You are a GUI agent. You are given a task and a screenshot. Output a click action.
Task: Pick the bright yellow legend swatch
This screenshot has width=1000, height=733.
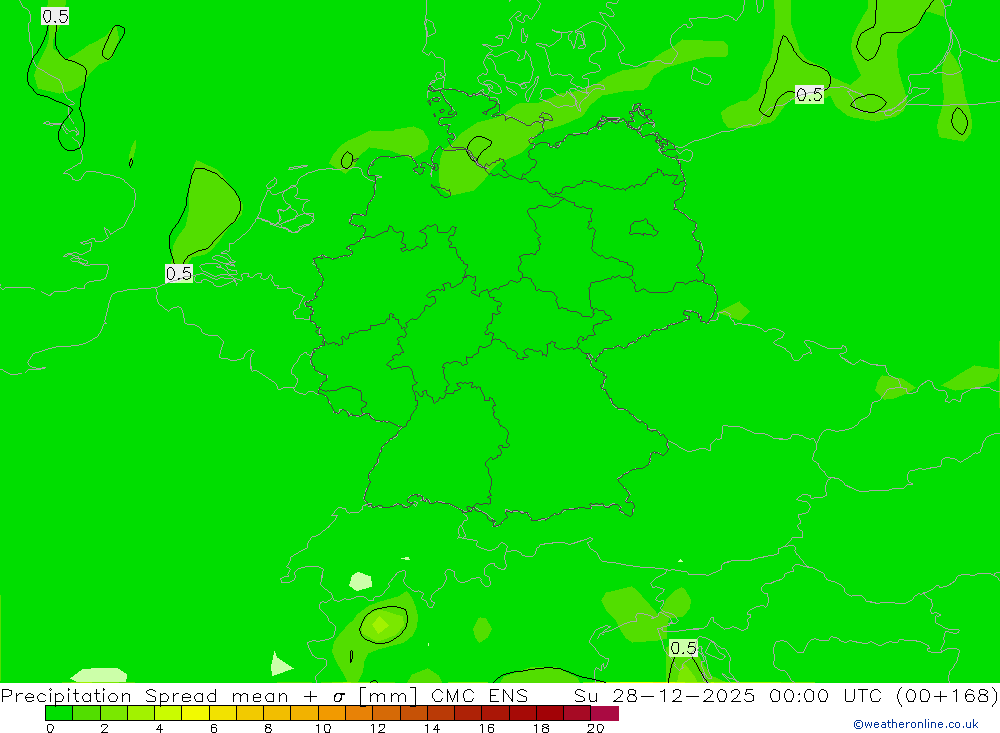(195, 713)
